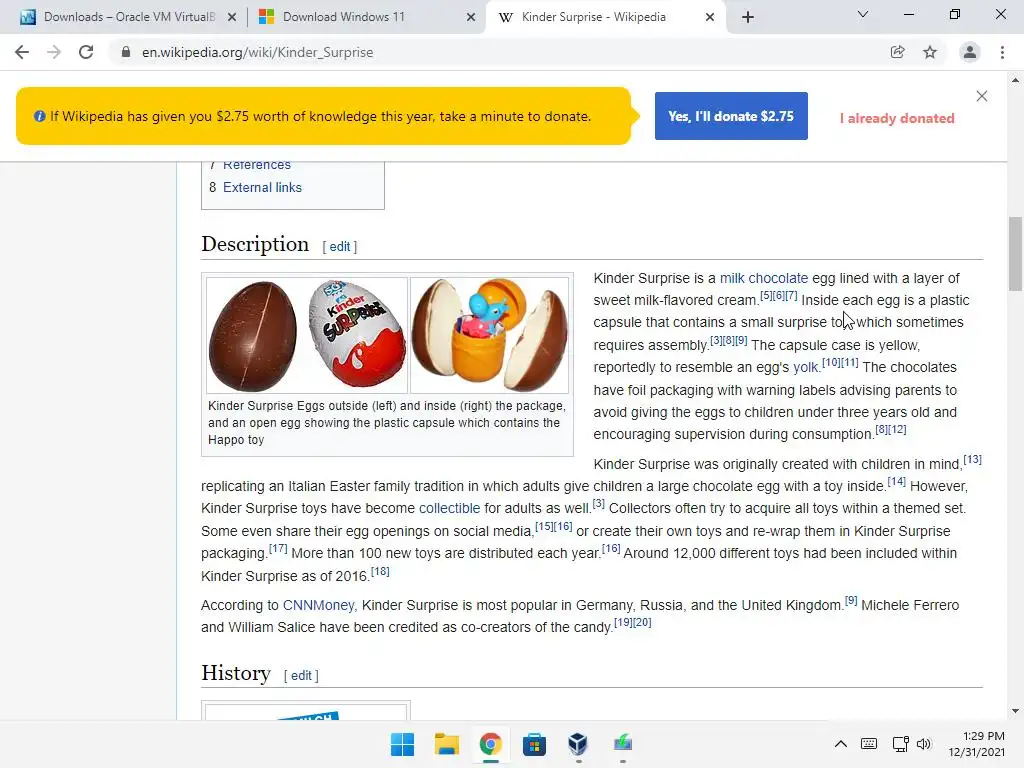Open the milk chocolate link
Image resolution: width=1024 pixels, height=768 pixels.
pyautogui.click(x=763, y=278)
